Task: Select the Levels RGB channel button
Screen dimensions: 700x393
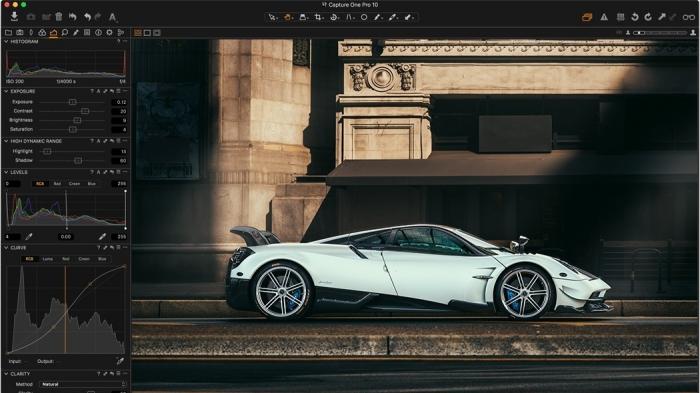Action: pyautogui.click(x=40, y=184)
